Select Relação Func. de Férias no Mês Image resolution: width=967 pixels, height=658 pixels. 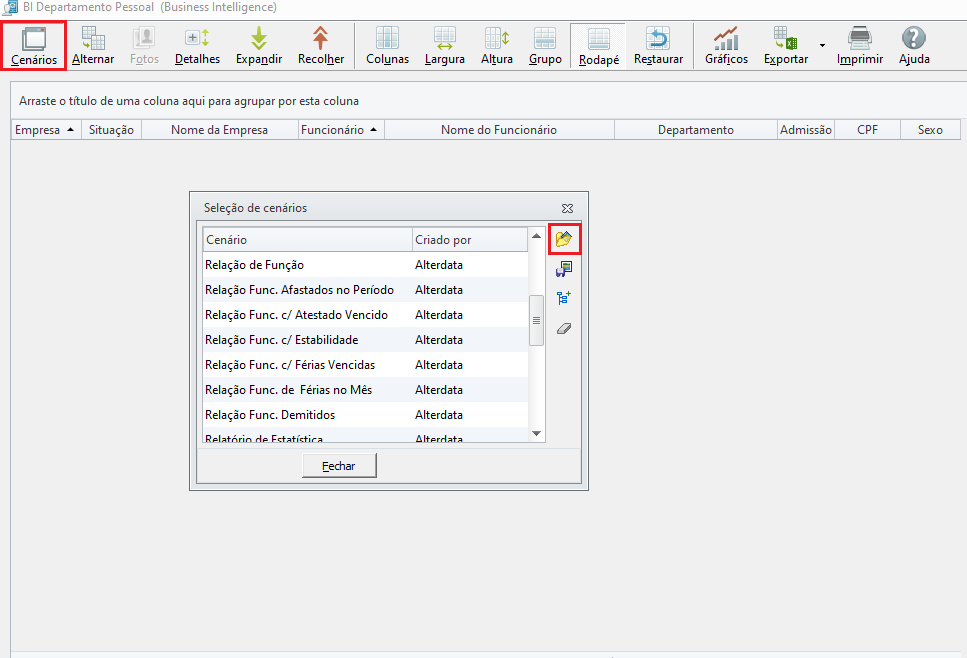(x=365, y=390)
